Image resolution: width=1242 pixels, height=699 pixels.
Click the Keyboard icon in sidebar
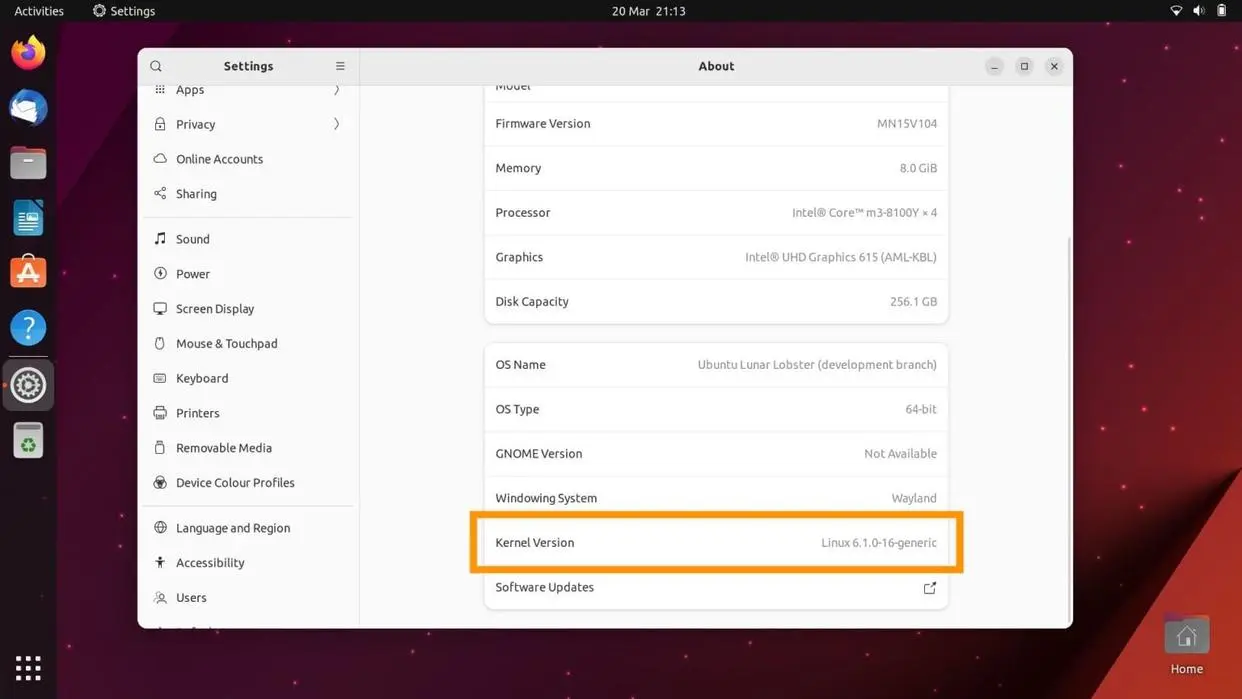point(160,378)
